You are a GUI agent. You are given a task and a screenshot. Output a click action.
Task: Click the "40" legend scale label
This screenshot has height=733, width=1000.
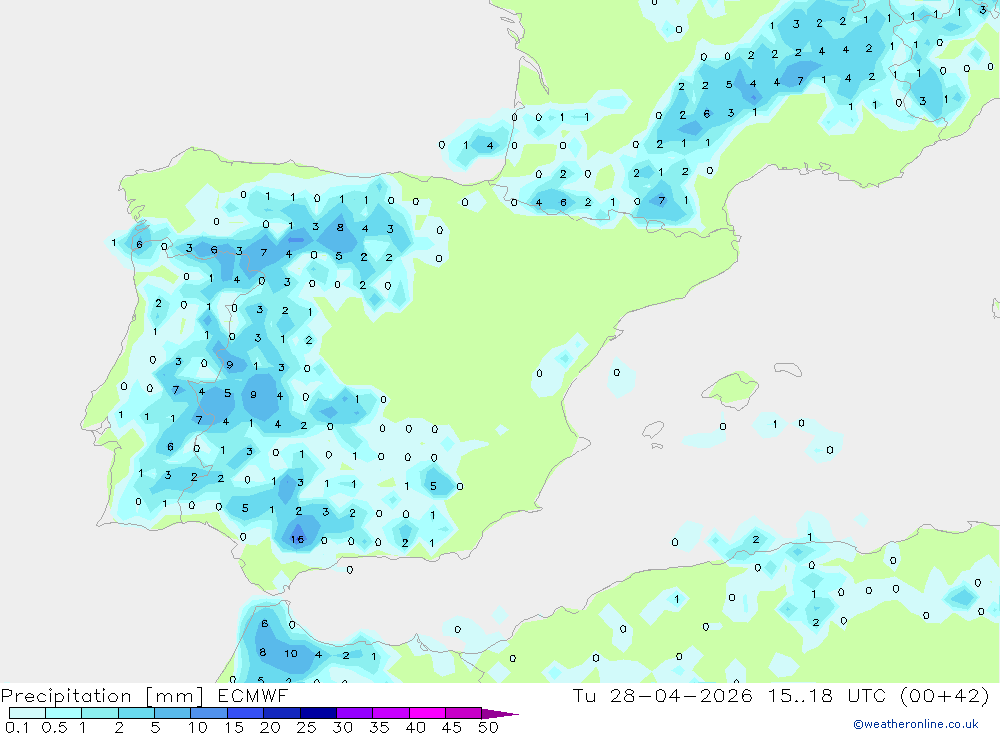[415, 727]
